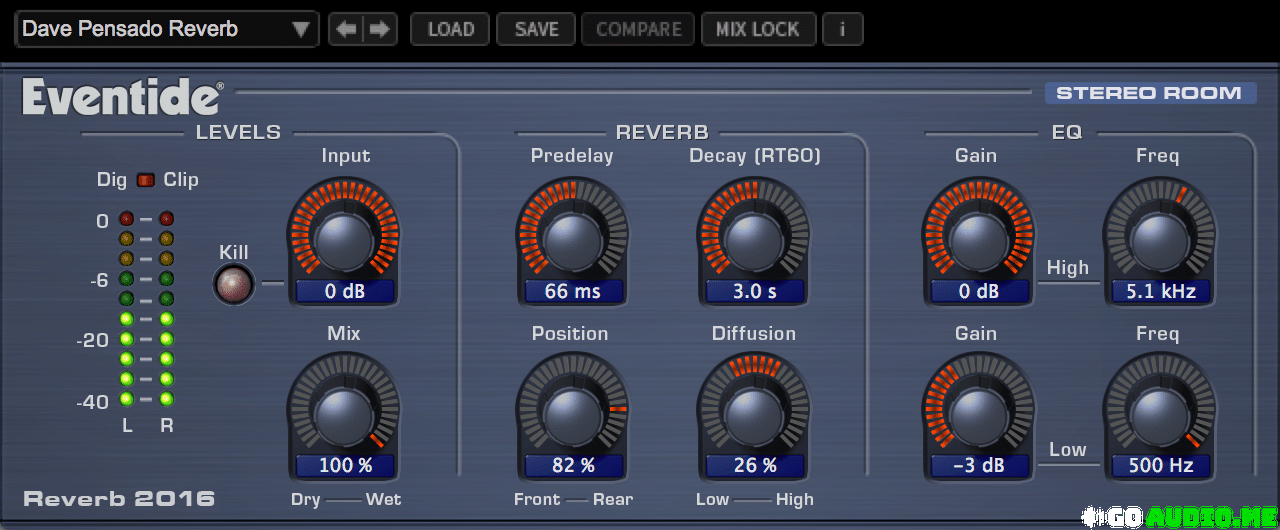This screenshot has width=1280, height=530.
Task: Click the Mix Dry/Wet knob
Action: [344, 413]
